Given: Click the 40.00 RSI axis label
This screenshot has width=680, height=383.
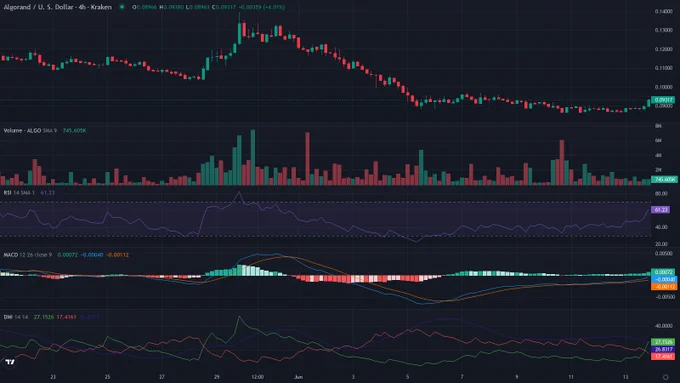Looking at the screenshot, I should (661, 227).
